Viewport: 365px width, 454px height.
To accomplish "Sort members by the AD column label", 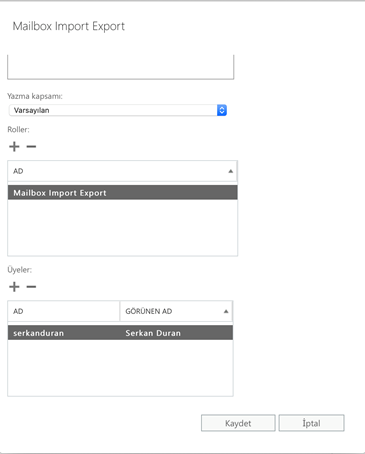I will pyautogui.click(x=18, y=311).
